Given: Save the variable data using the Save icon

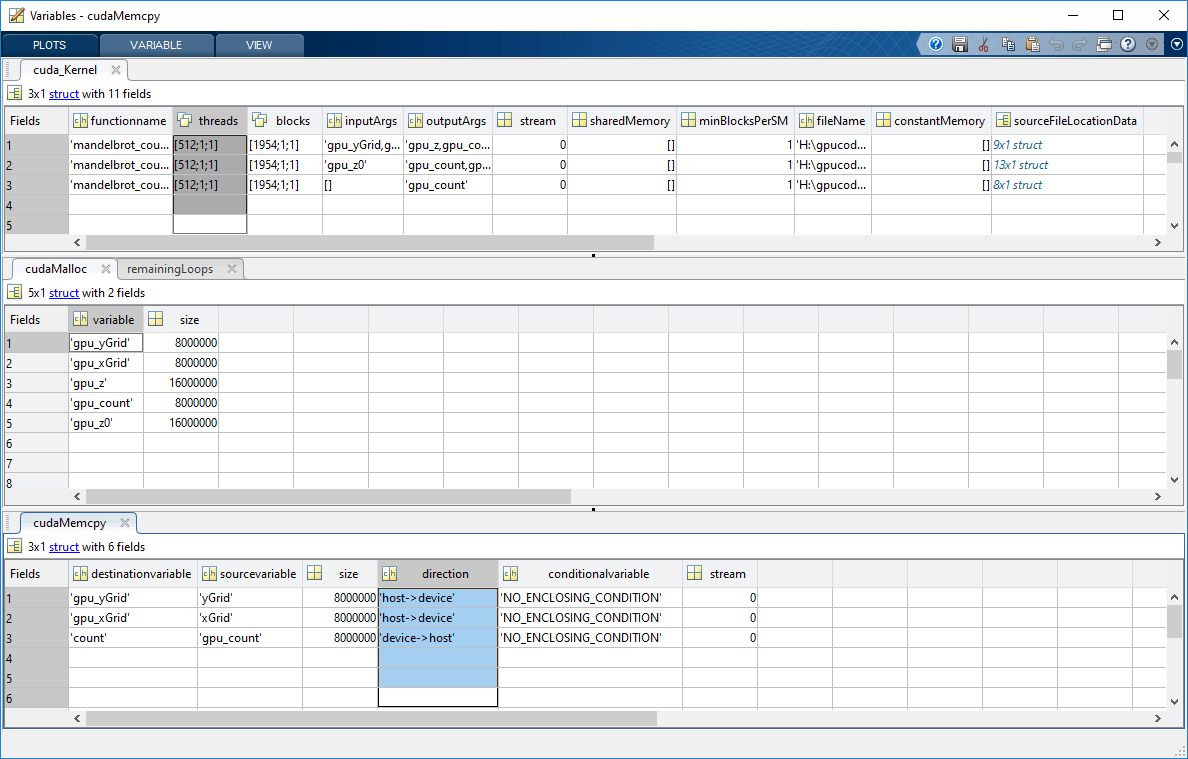Looking at the screenshot, I should pos(959,44).
